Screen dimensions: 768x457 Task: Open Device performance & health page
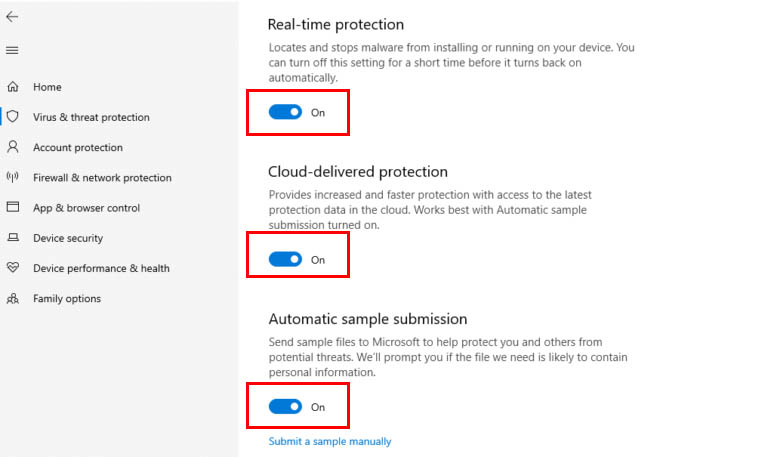tap(101, 268)
